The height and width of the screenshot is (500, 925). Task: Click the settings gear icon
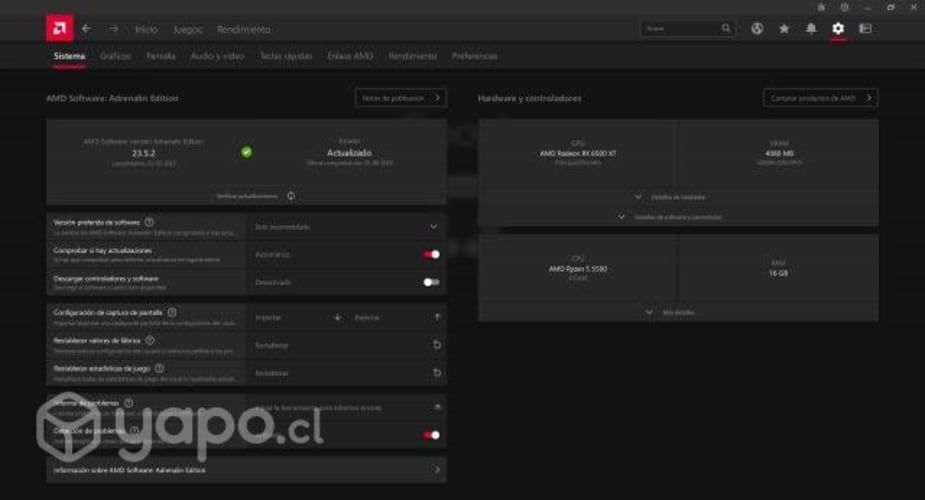(838, 28)
